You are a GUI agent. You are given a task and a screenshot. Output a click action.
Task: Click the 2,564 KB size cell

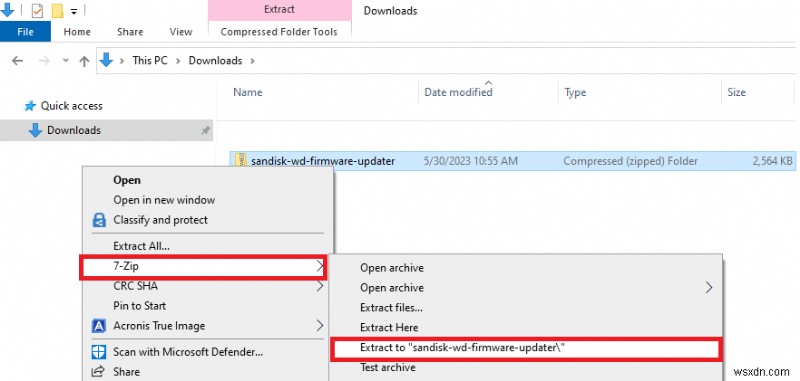[772, 161]
